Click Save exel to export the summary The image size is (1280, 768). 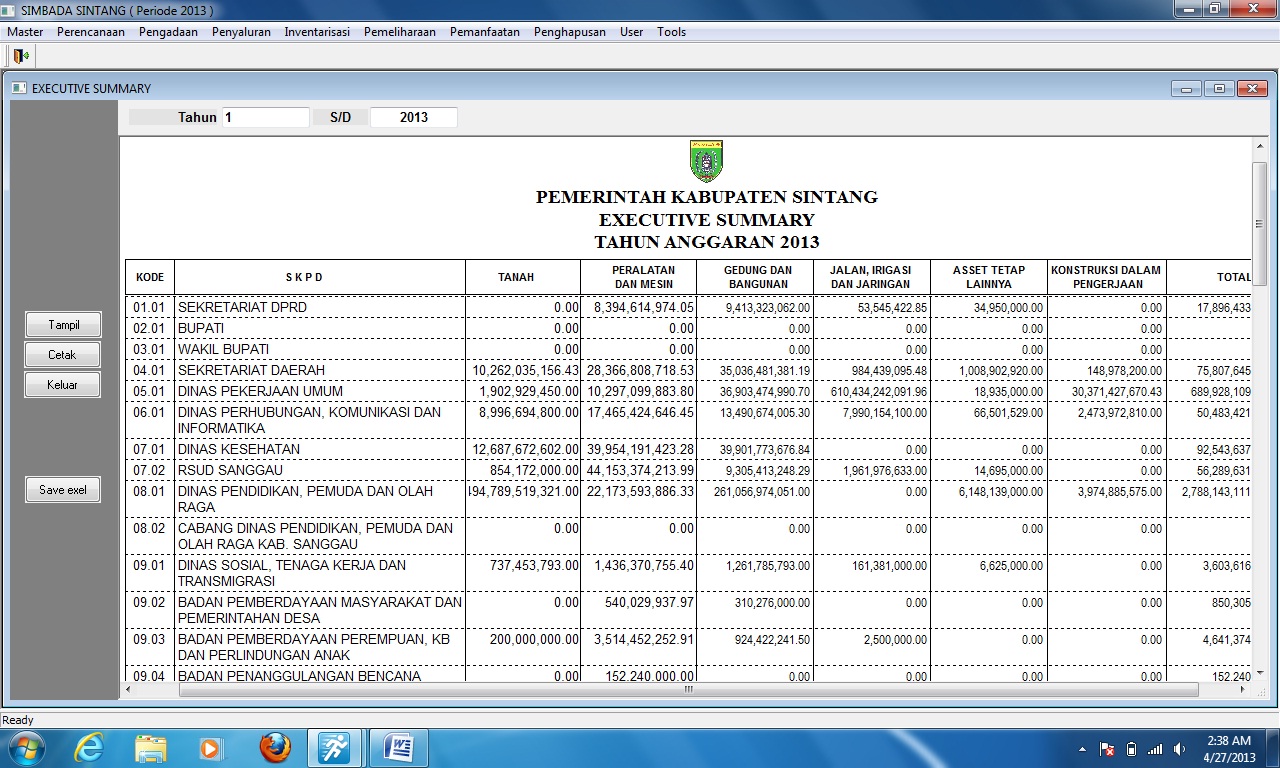(62, 489)
